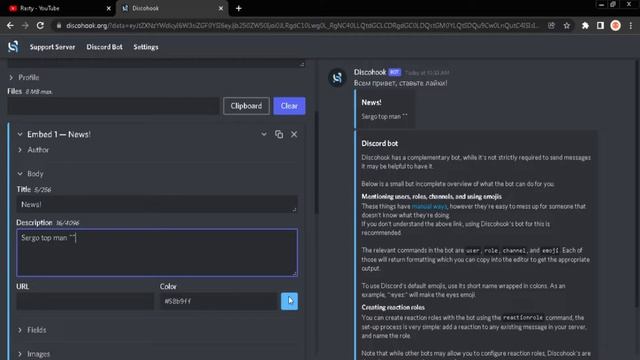Click the browser address bar URL

pos(302,26)
